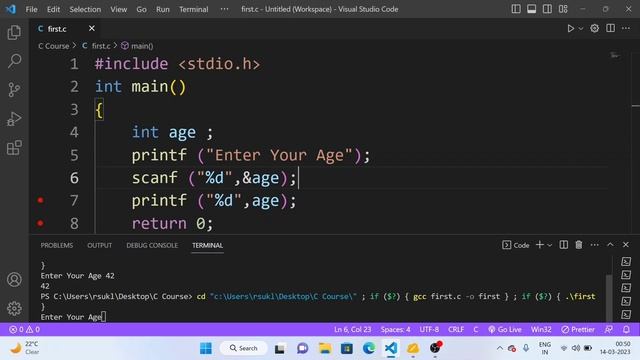This screenshot has width=640, height=360.
Task: Switch to the OUTPUT panel tab
Action: 100,245
